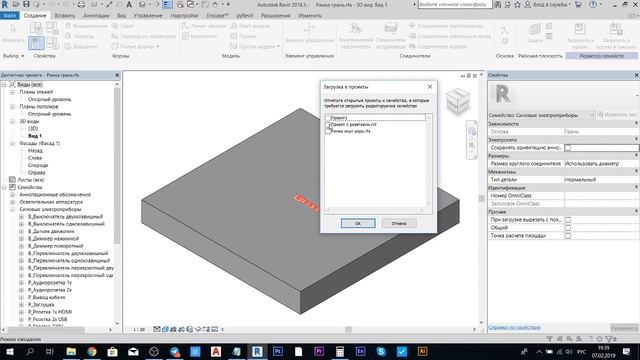The height and width of the screenshot is (360, 640).
Task: Collapse the 'Планы этажей' tree node
Action: click(x=12, y=92)
